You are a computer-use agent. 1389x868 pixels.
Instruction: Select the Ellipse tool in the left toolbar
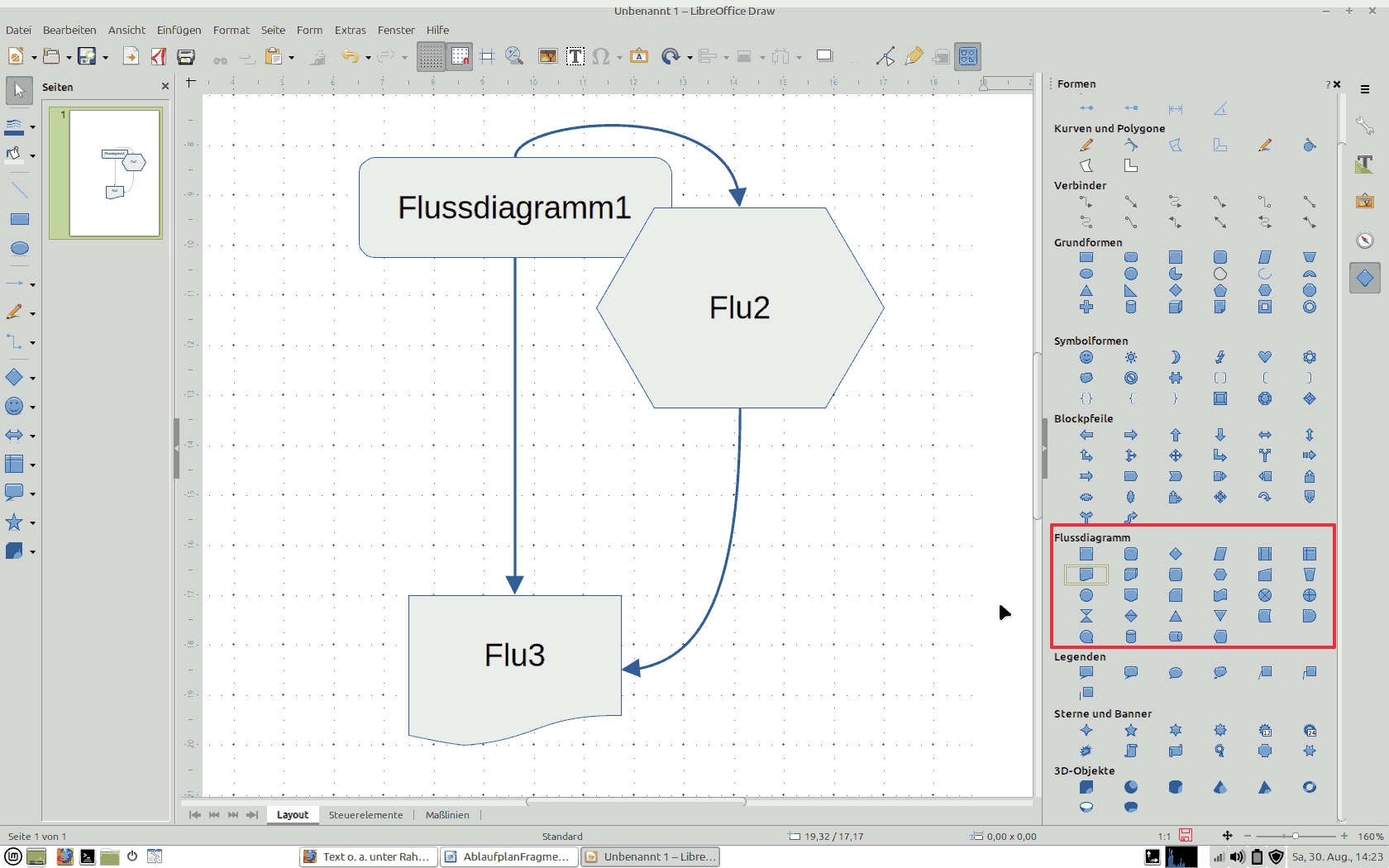point(19,249)
